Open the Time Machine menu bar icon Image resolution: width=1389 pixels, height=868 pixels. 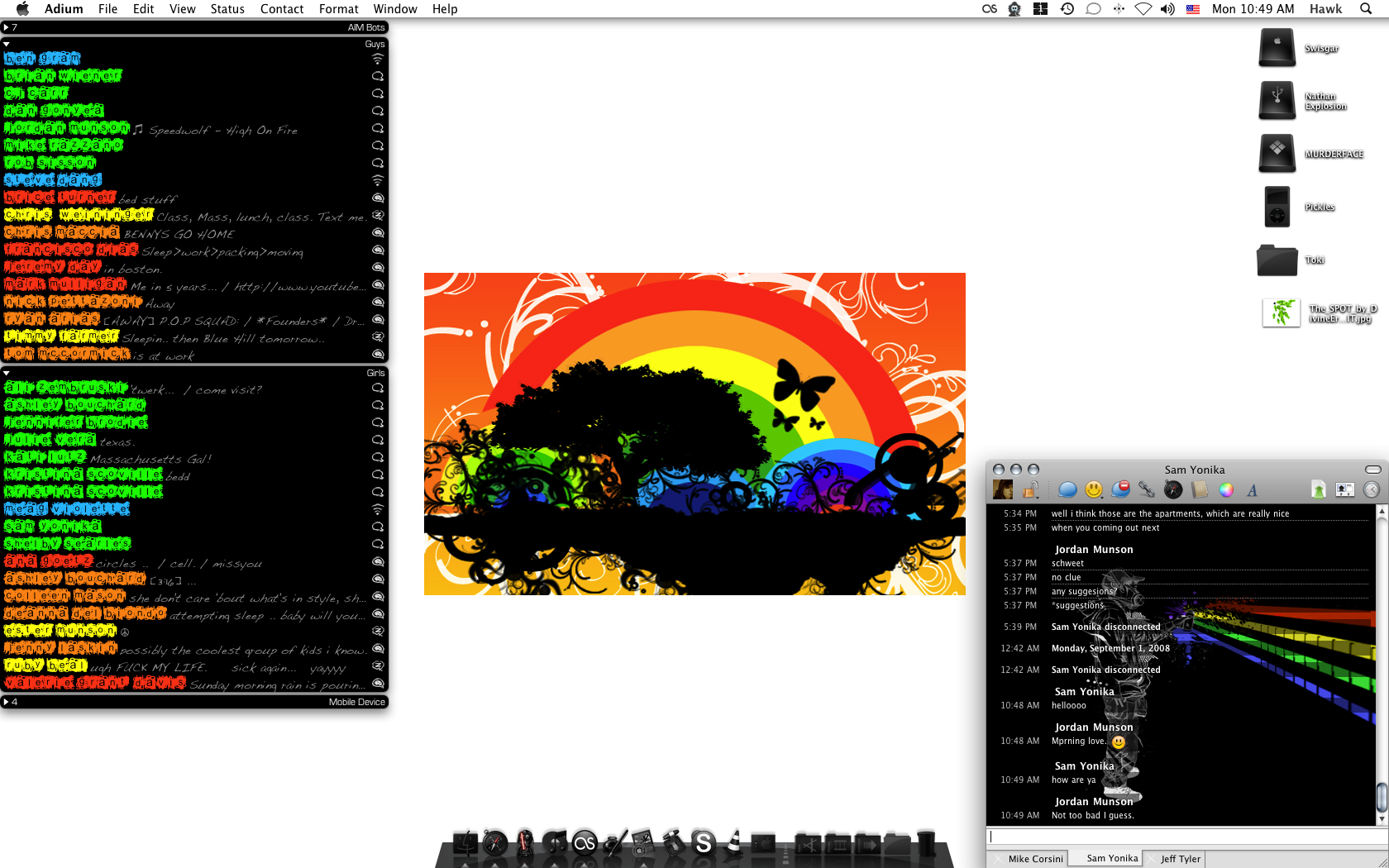(x=1067, y=9)
